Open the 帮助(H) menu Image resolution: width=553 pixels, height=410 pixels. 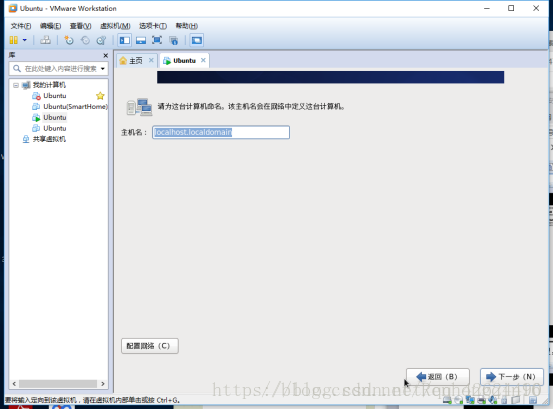(x=187, y=26)
